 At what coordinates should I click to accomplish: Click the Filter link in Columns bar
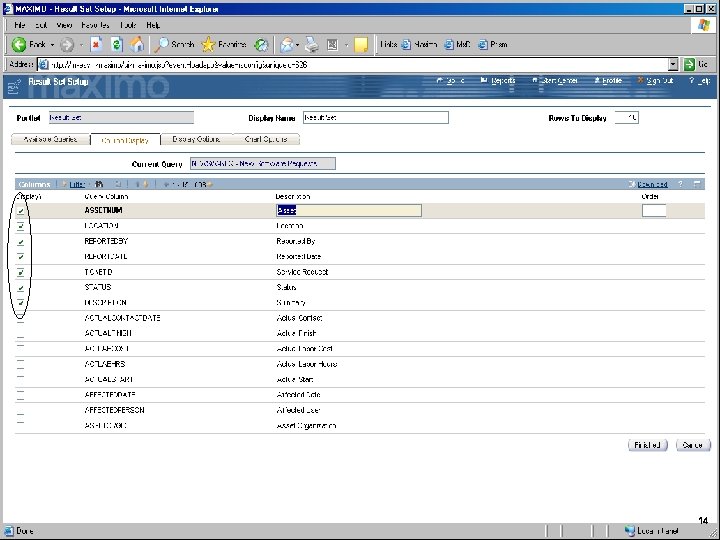point(77,185)
